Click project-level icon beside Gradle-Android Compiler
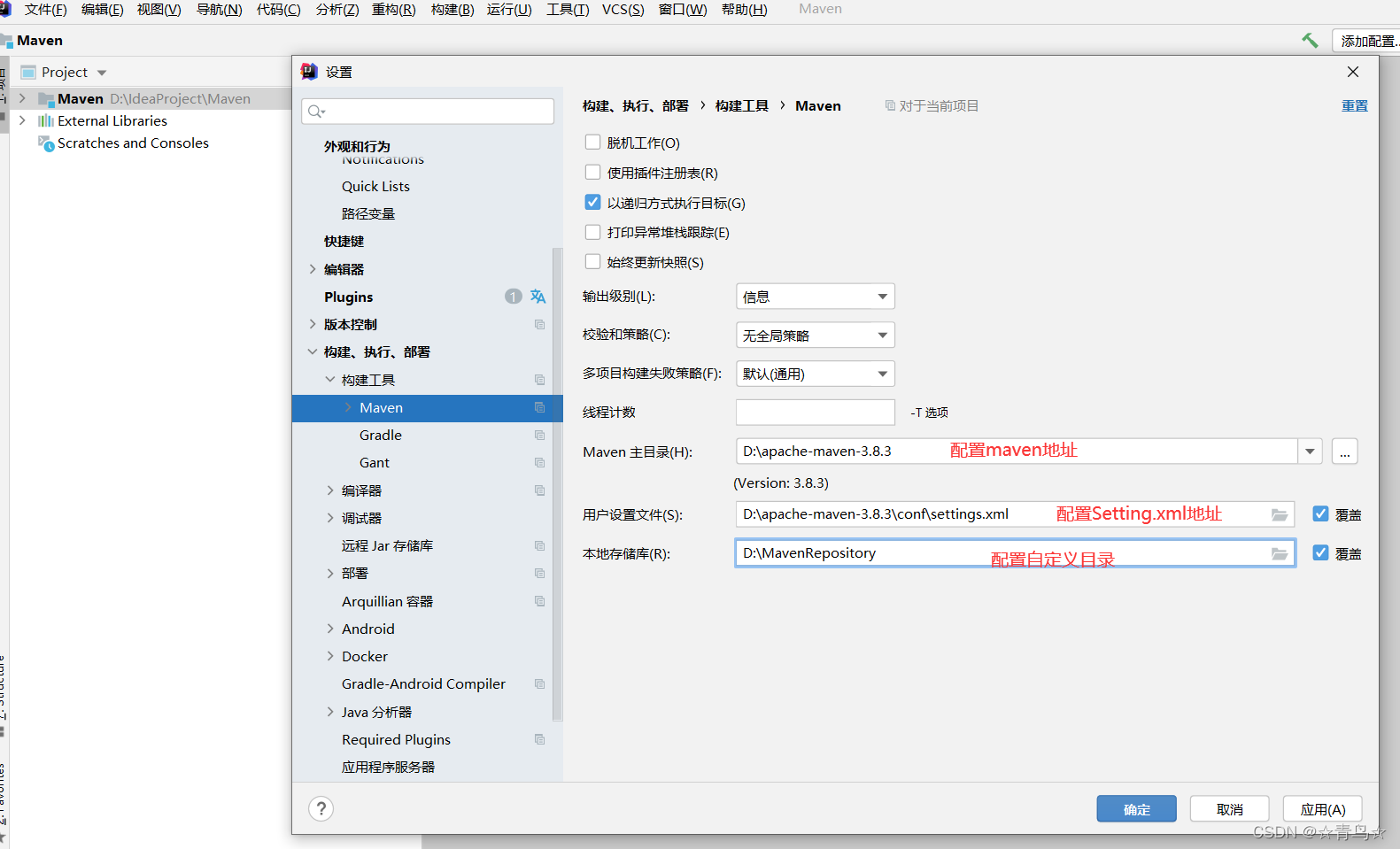 click(539, 683)
